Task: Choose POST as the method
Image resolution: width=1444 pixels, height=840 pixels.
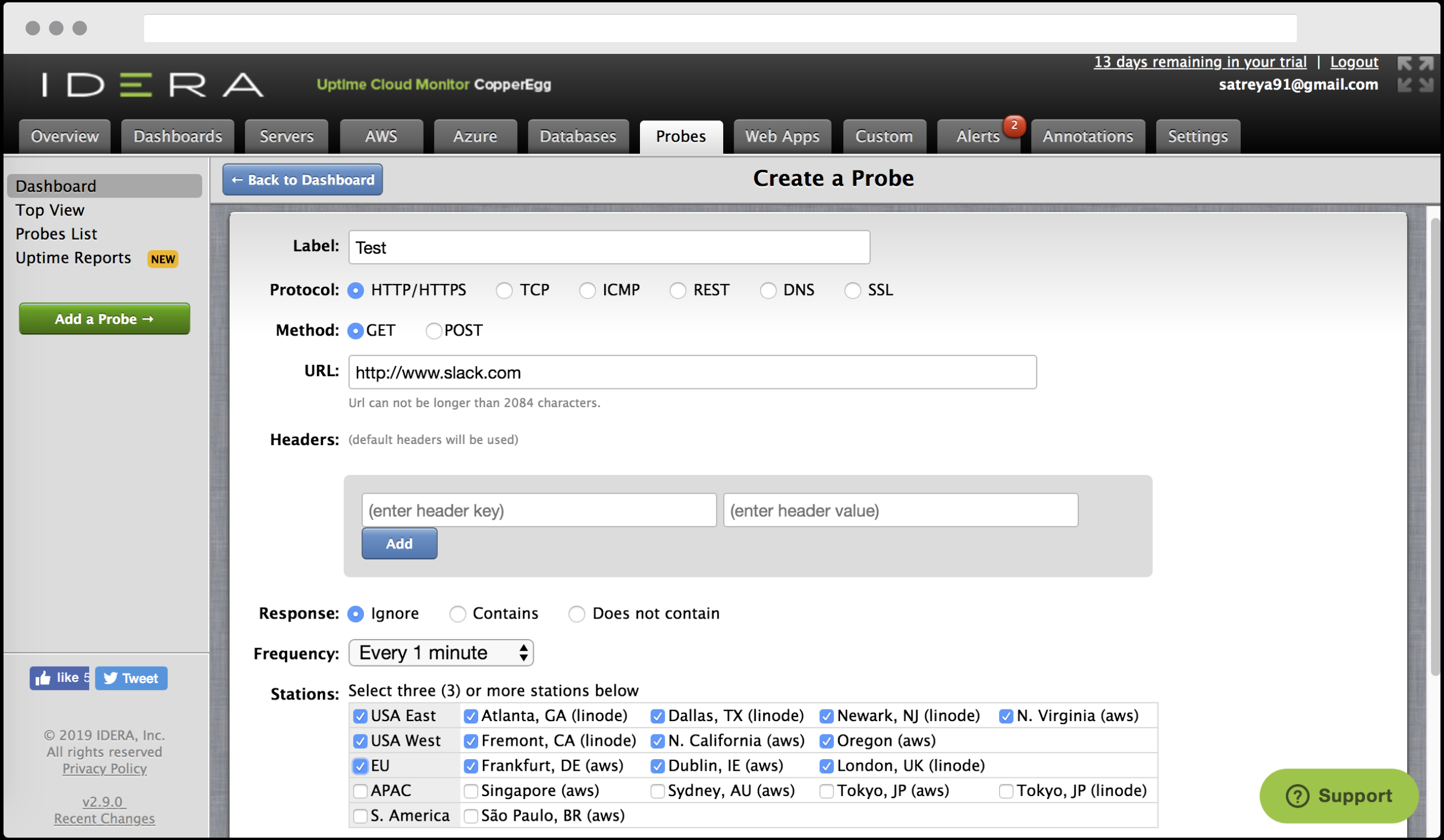Action: tap(434, 331)
